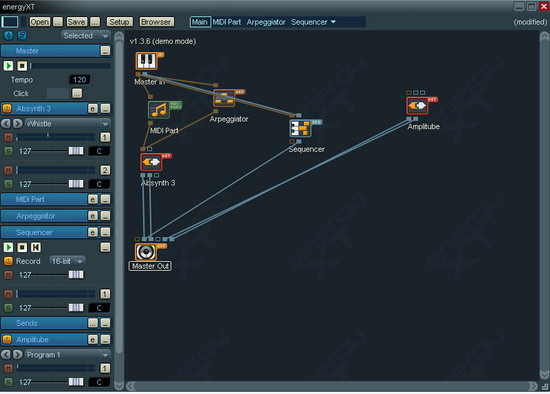Screen dimensions: 550x394
Task: Select the Absynth 3 VST node icon
Action: coord(151,162)
